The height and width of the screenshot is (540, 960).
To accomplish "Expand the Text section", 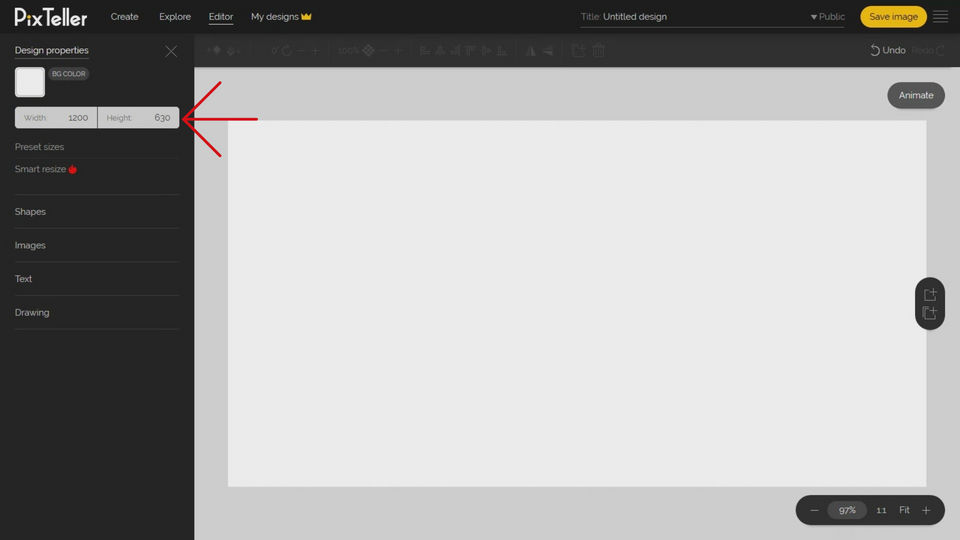I will pyautogui.click(x=23, y=279).
